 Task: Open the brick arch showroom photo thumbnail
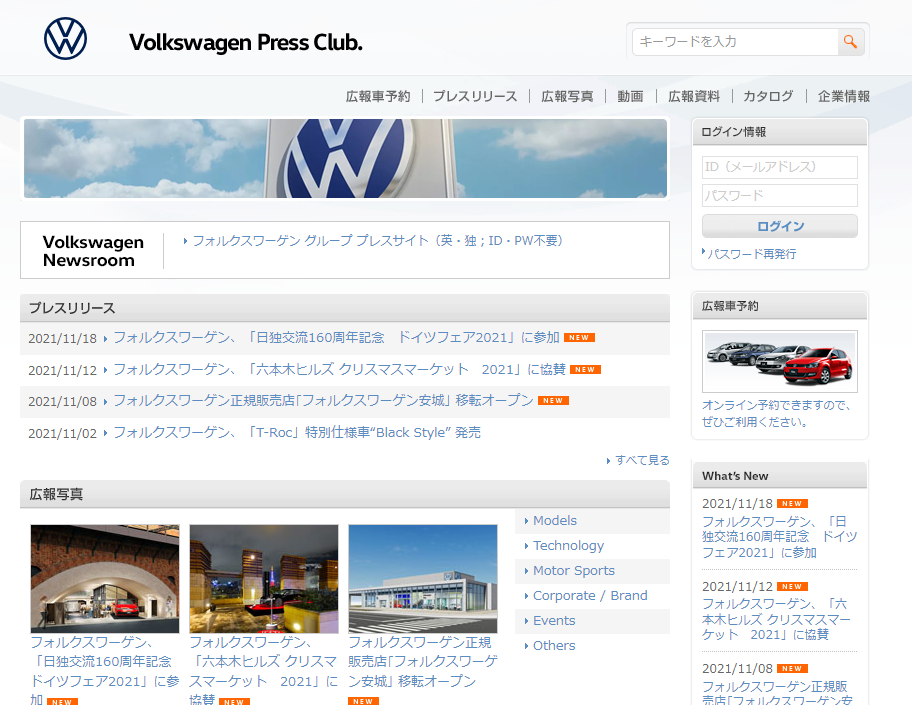(105, 579)
